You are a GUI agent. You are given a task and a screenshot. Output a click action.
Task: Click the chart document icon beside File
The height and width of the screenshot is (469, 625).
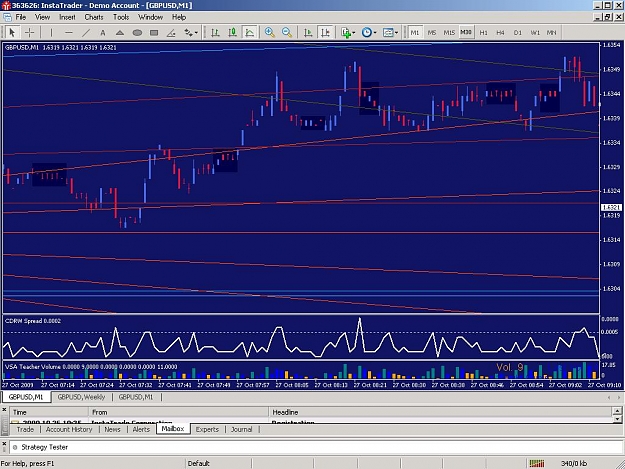point(7,17)
